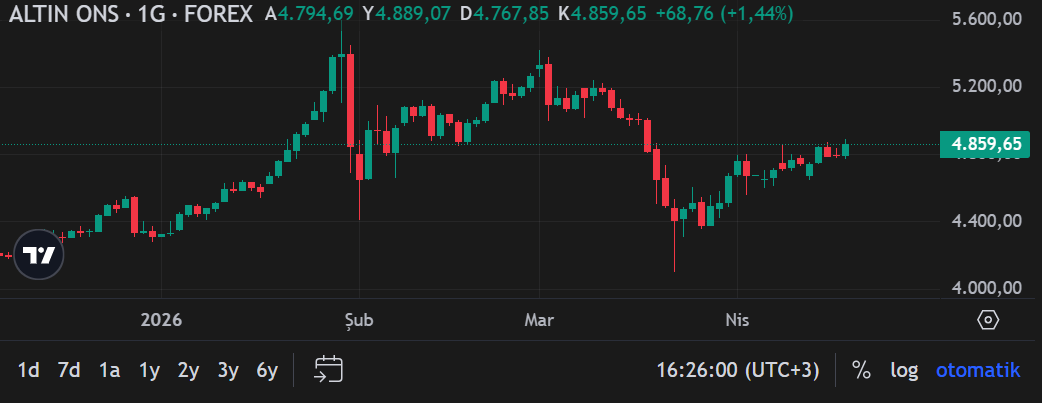
Task: Click the TradingView logo icon
Action: 39,255
